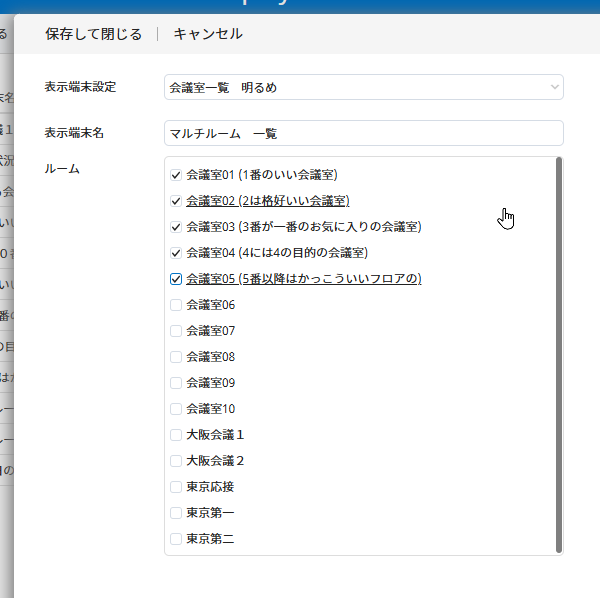Check the 東京応接 room checkbox
Viewport: 600px width, 598px height.
coord(176,487)
